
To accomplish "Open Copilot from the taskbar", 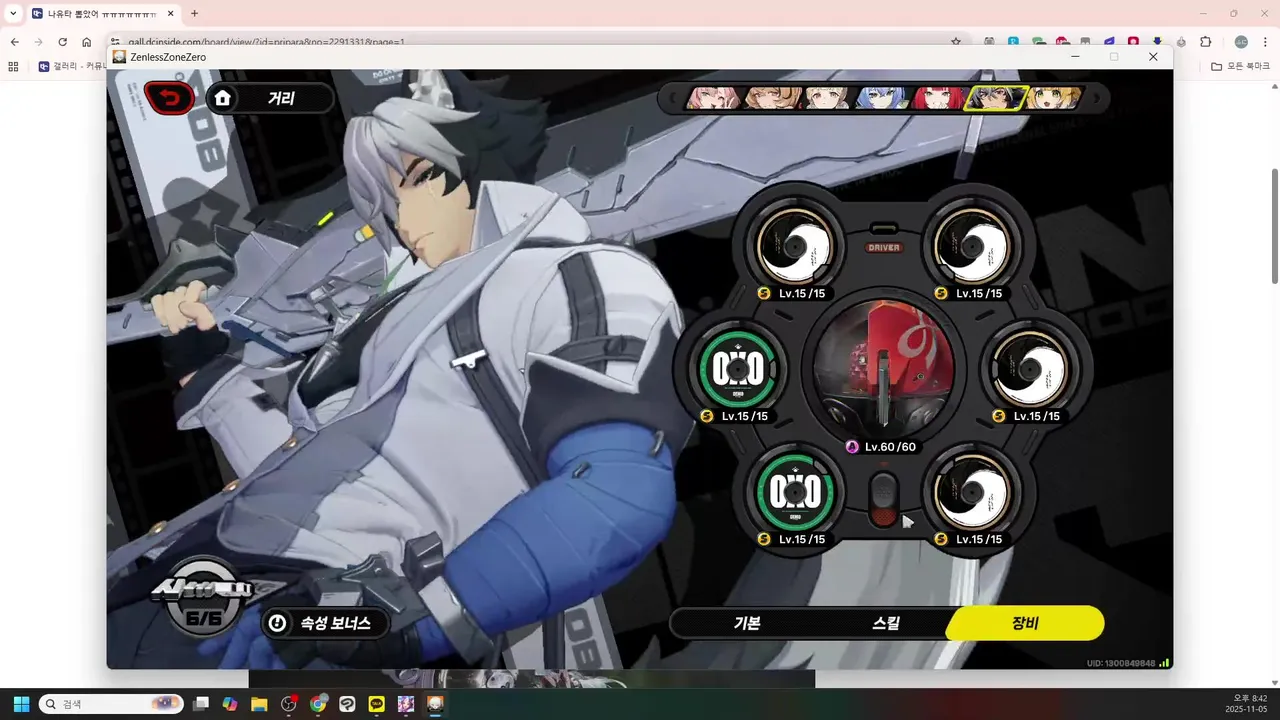I will [230, 704].
